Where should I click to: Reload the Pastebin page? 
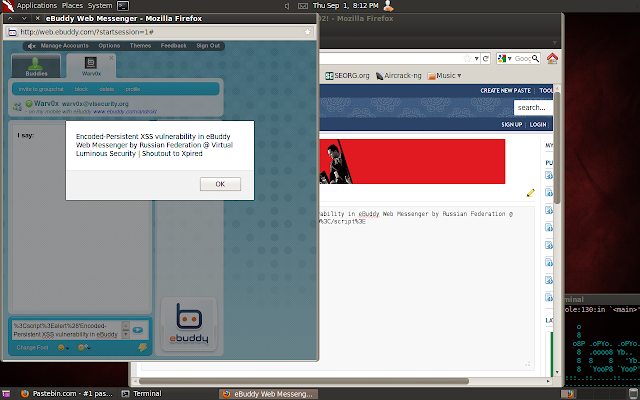point(485,59)
